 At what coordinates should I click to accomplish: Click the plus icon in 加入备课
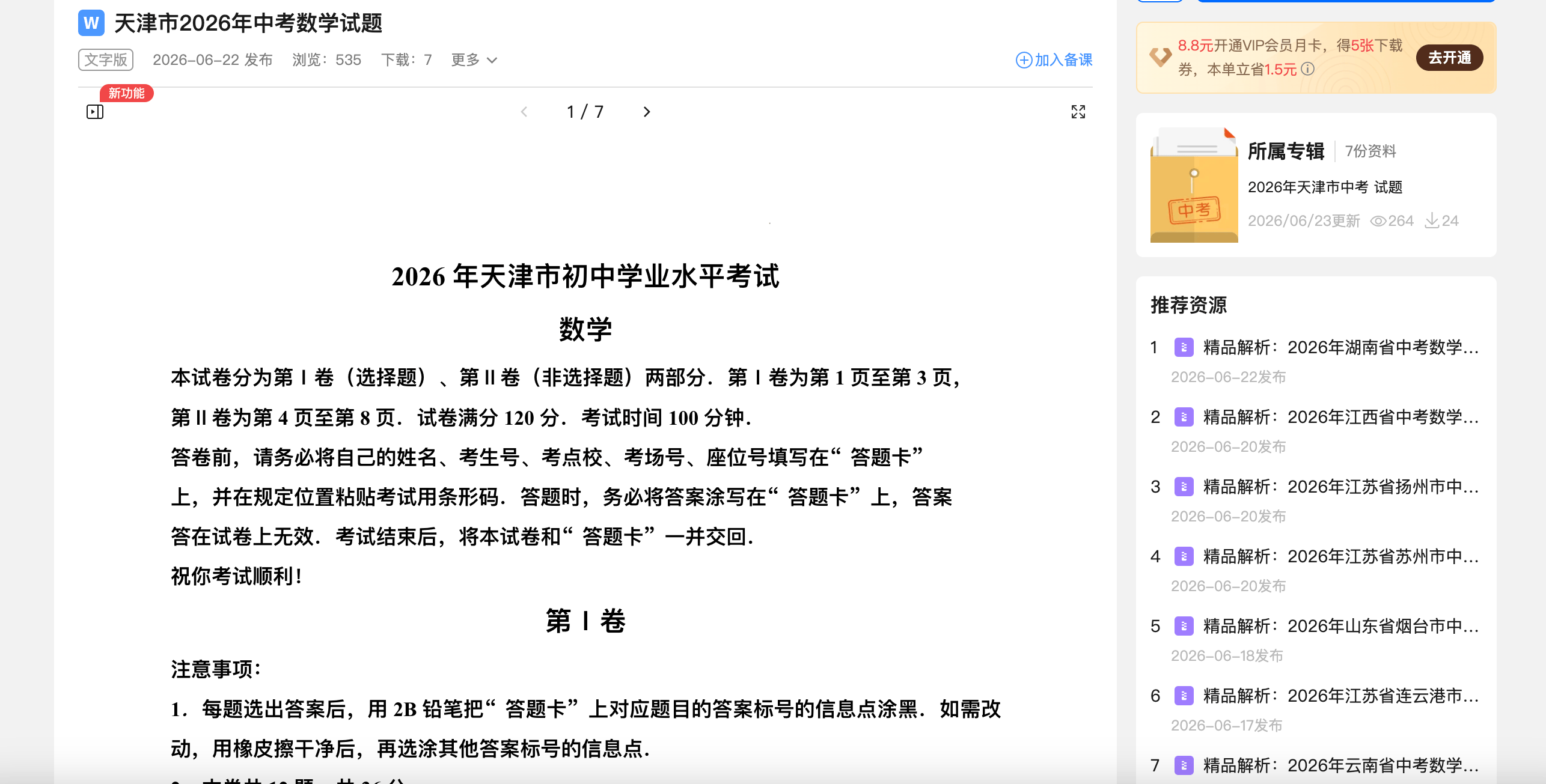[x=1024, y=60]
